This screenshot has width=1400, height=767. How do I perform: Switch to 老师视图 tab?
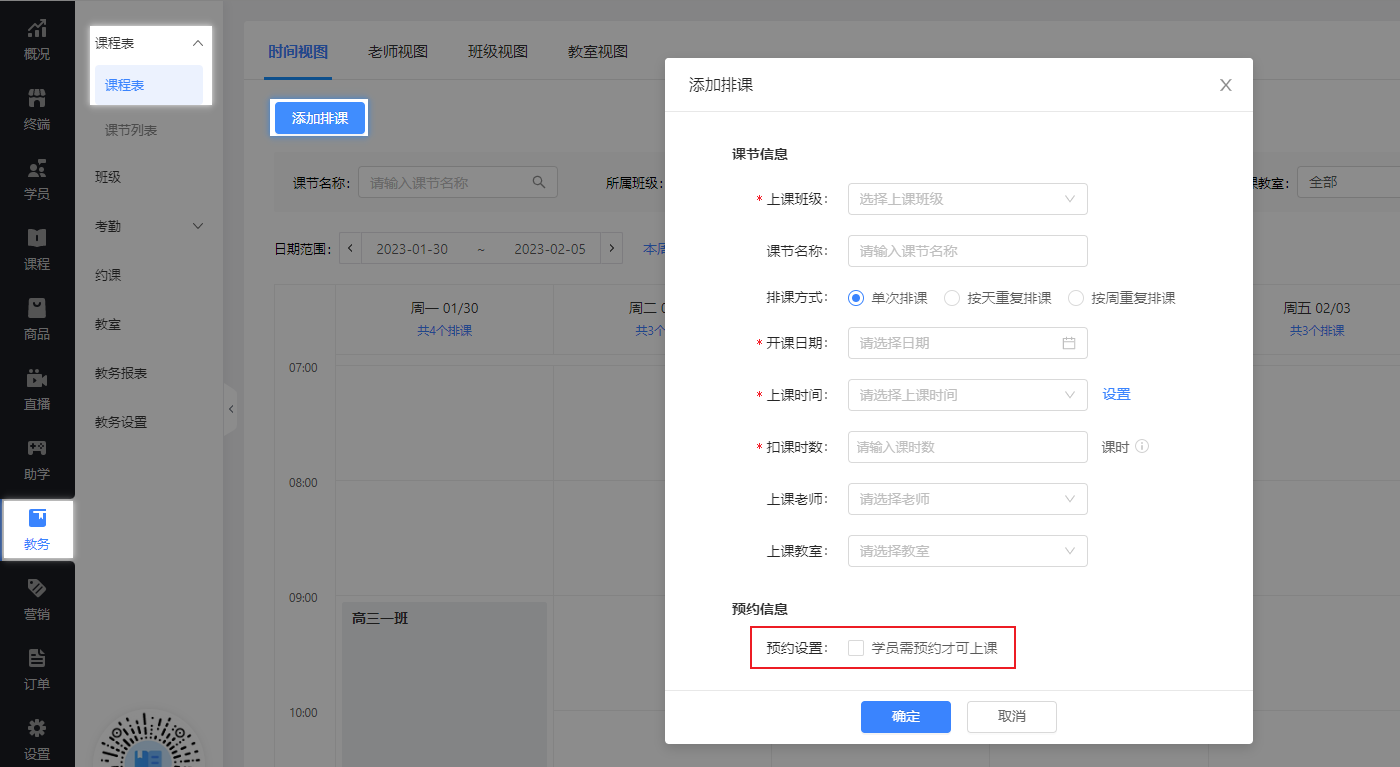click(x=398, y=52)
